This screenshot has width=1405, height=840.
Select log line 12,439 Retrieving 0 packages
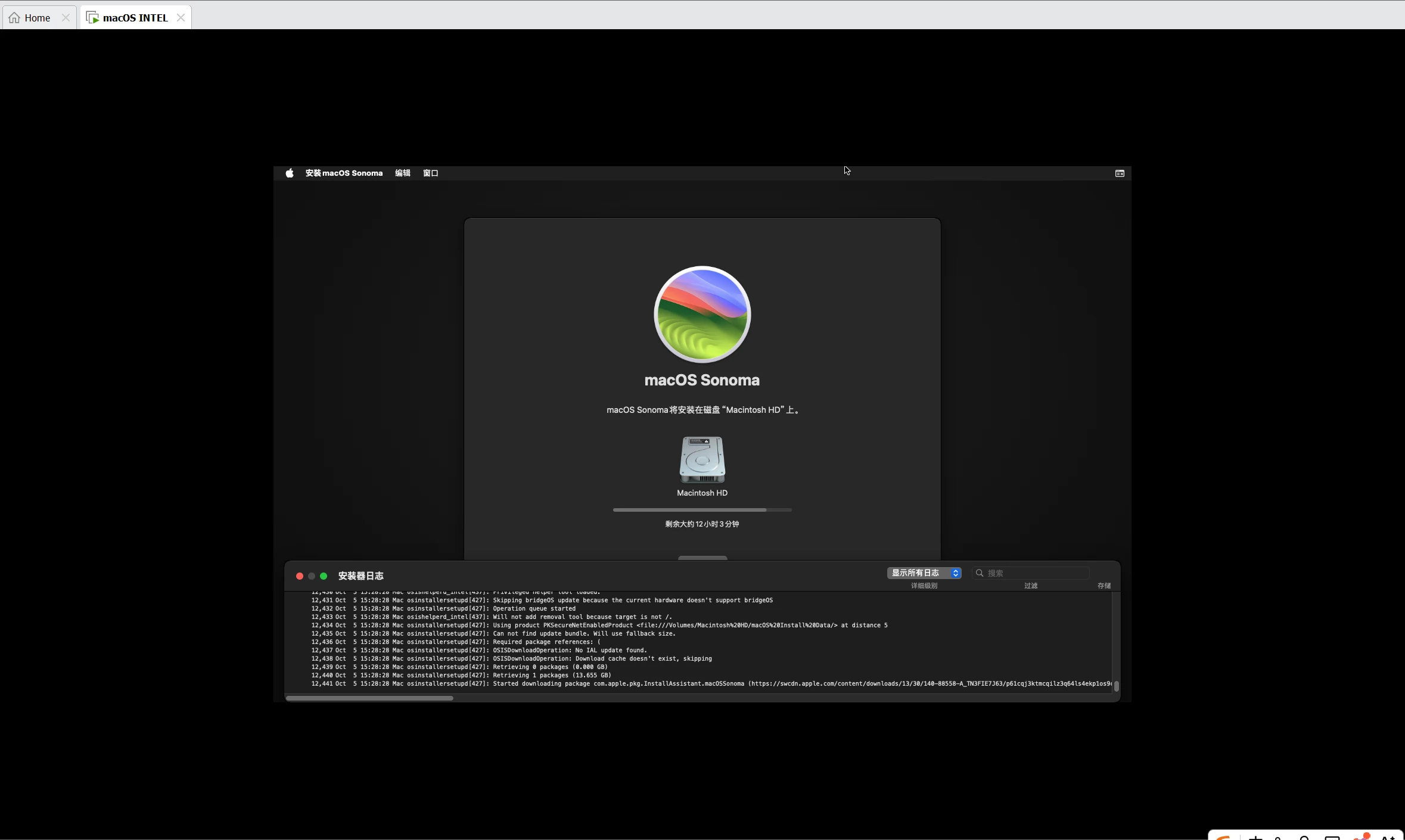459,667
